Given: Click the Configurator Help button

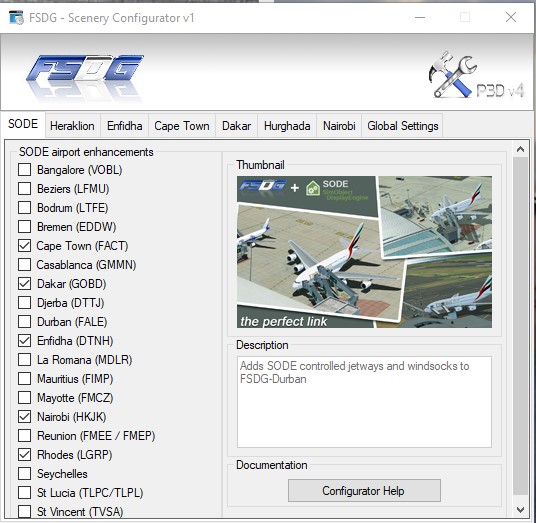Looking at the screenshot, I should coord(364,491).
